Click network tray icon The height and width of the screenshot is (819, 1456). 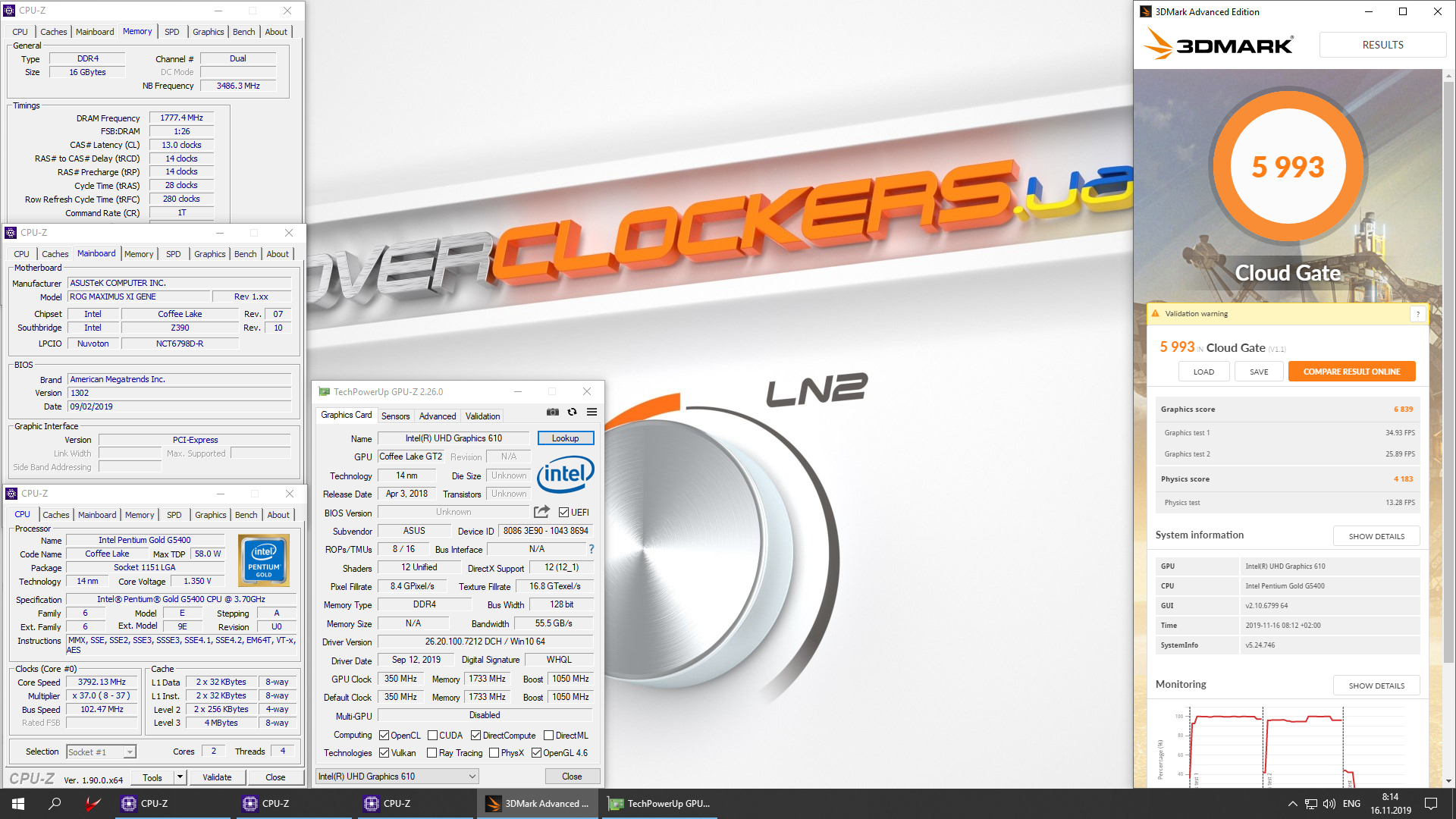pyautogui.click(x=1310, y=804)
